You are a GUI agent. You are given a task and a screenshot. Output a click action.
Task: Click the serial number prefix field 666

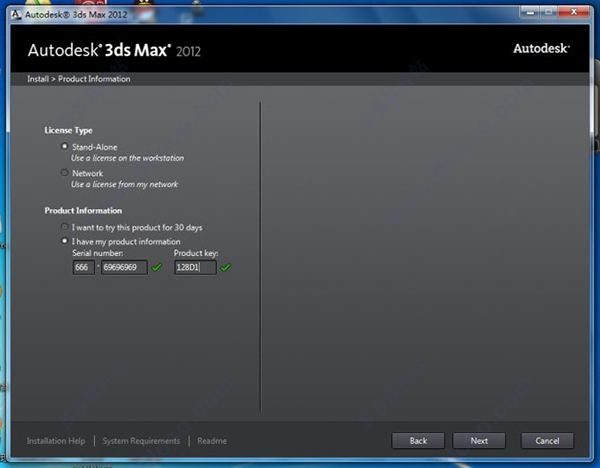83,267
